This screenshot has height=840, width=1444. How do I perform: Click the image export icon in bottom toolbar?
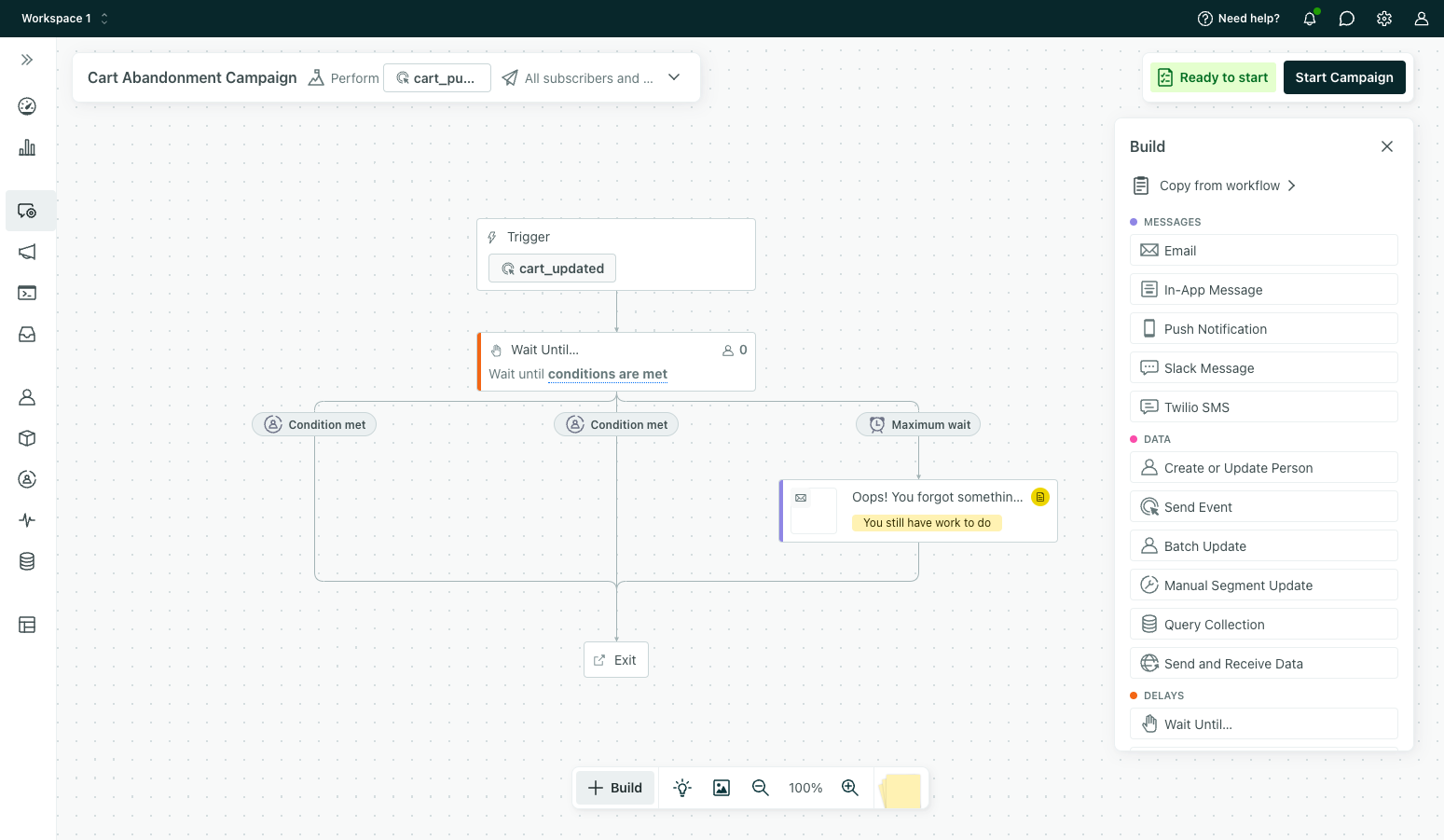pos(722,788)
